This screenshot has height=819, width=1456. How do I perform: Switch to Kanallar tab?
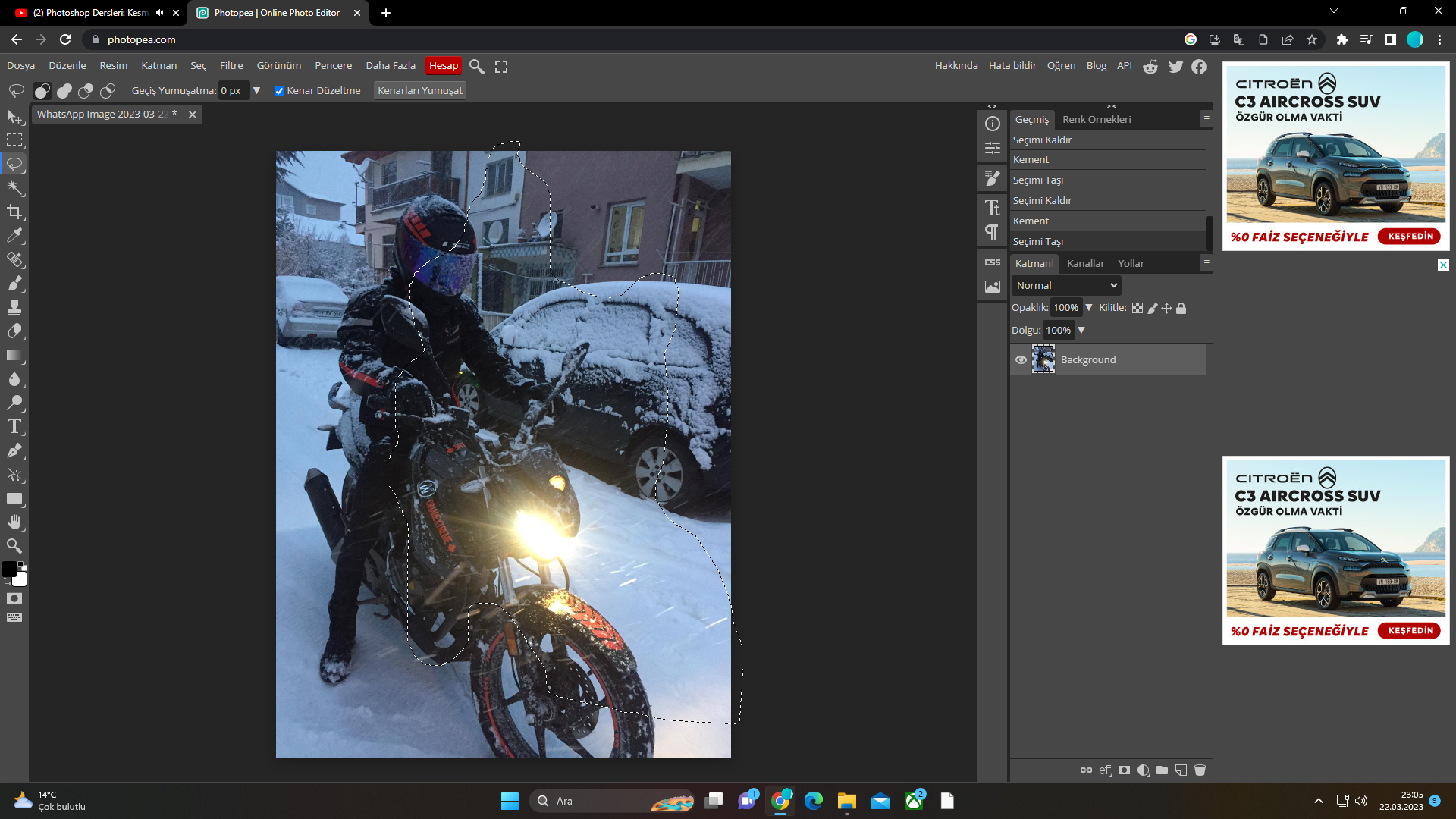tap(1085, 263)
